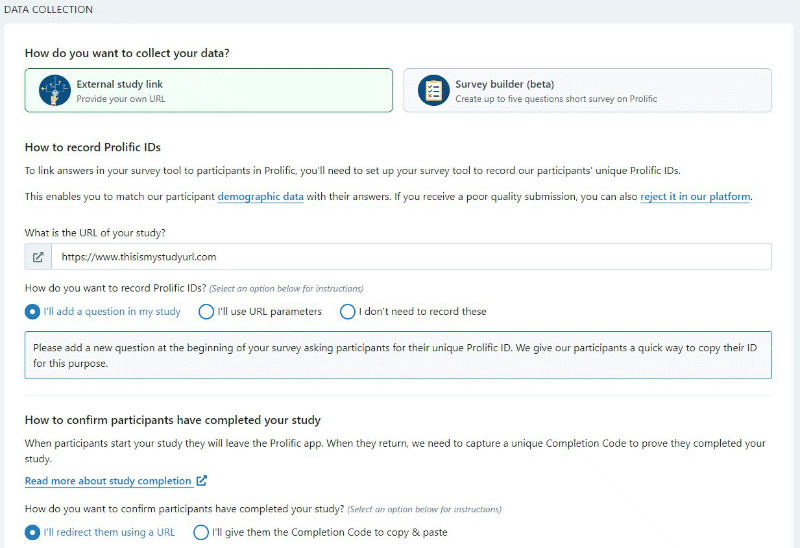Click the confirm participants completed study heading
The image size is (800, 548).
tap(172, 420)
